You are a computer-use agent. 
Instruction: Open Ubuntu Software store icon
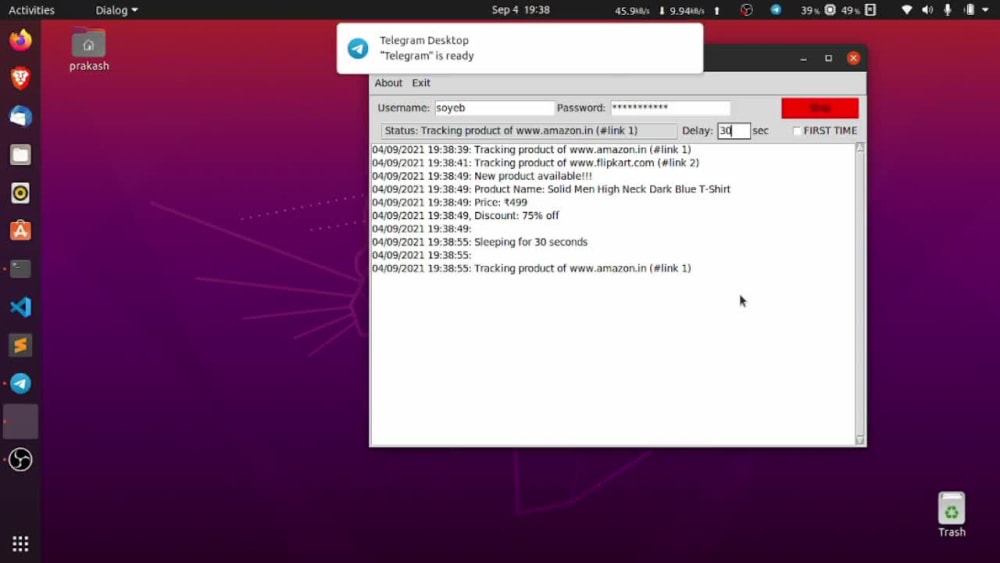tap(20, 231)
